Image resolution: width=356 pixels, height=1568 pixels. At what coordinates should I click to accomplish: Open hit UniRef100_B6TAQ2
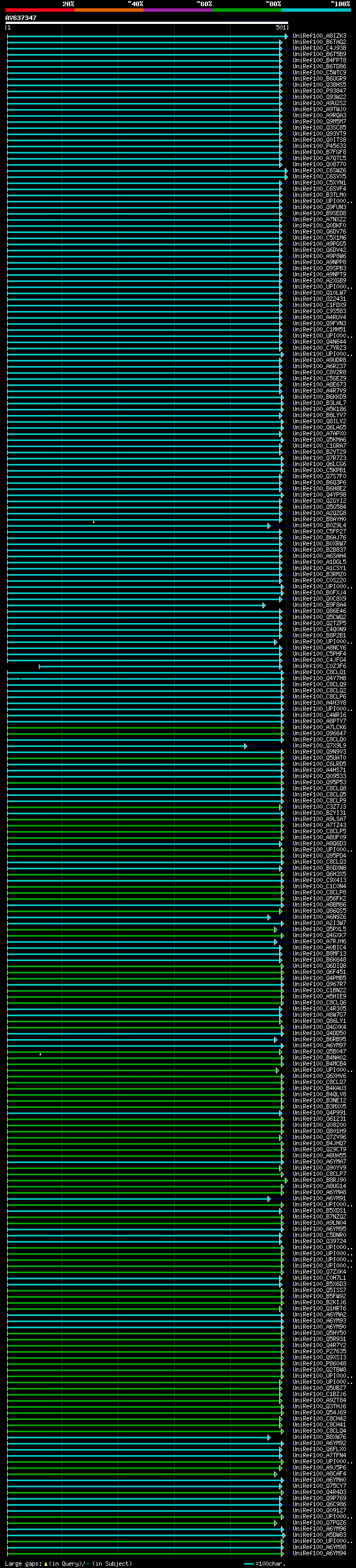click(319, 42)
